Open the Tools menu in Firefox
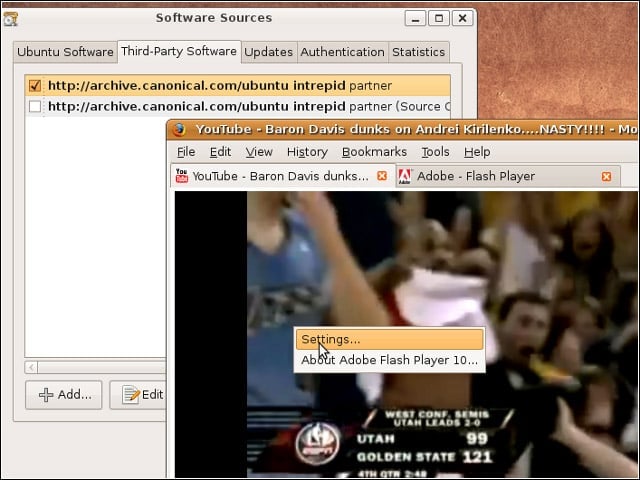Screen dimensions: 640x480 tap(436, 152)
